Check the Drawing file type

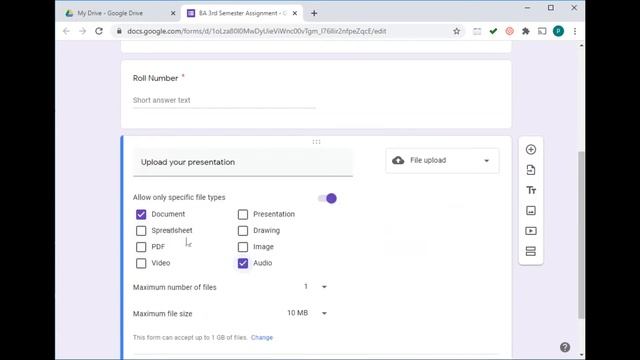coord(243,231)
